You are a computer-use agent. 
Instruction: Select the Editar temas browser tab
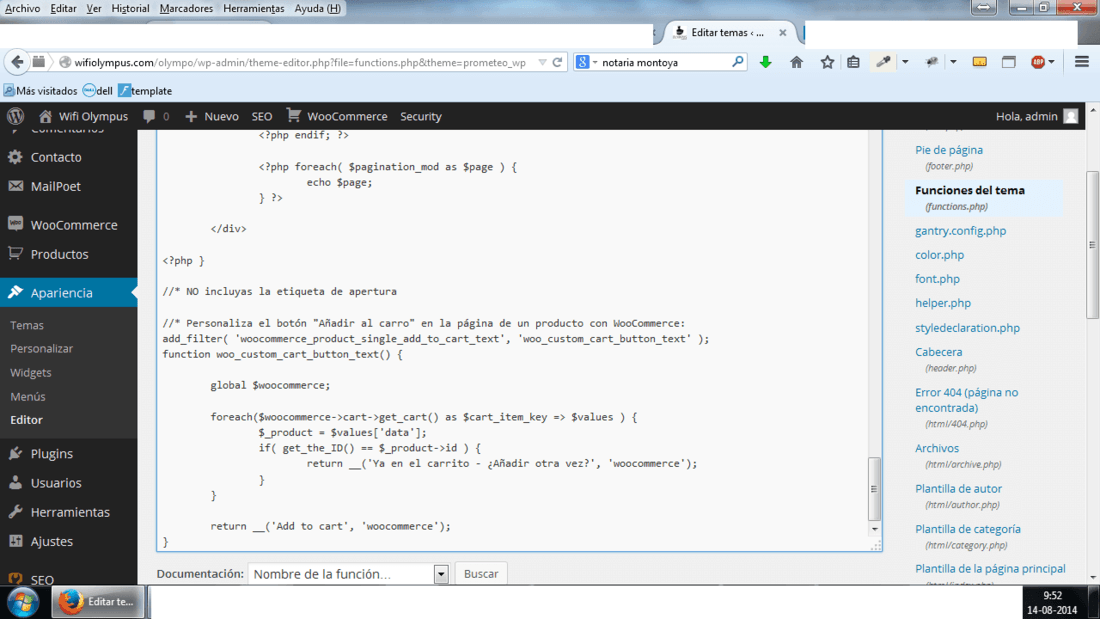pyautogui.click(x=727, y=32)
